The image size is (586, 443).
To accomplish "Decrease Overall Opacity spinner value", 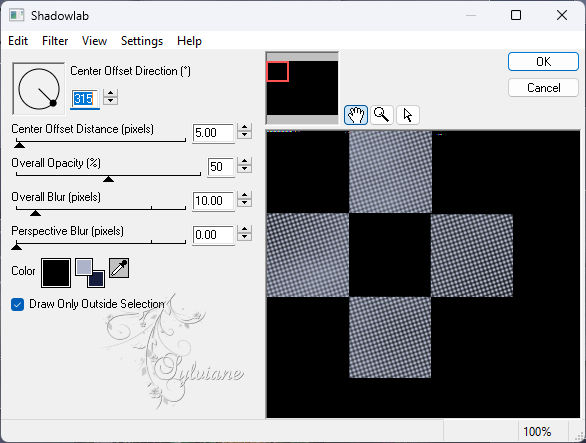I will tap(244, 170).
